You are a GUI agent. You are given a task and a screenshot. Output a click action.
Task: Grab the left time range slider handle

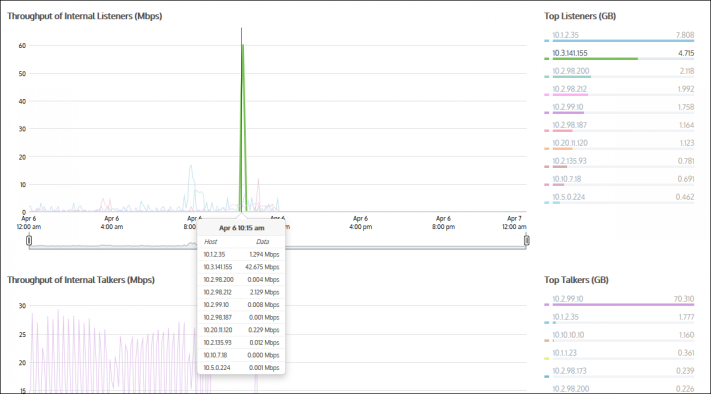coord(29,240)
